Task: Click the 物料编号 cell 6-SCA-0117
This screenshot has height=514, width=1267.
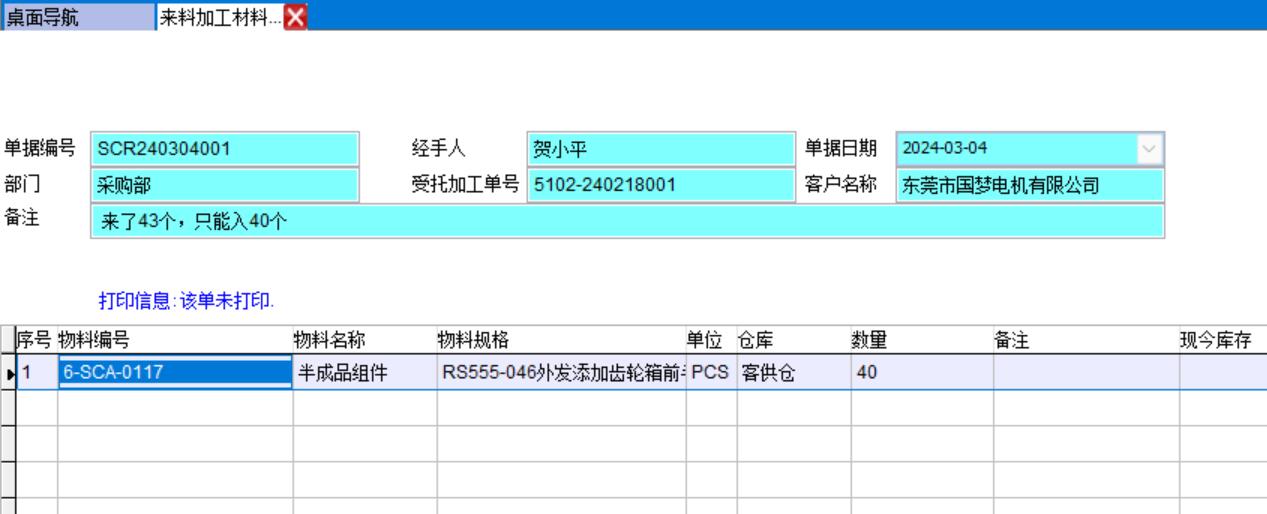Action: 175,373
